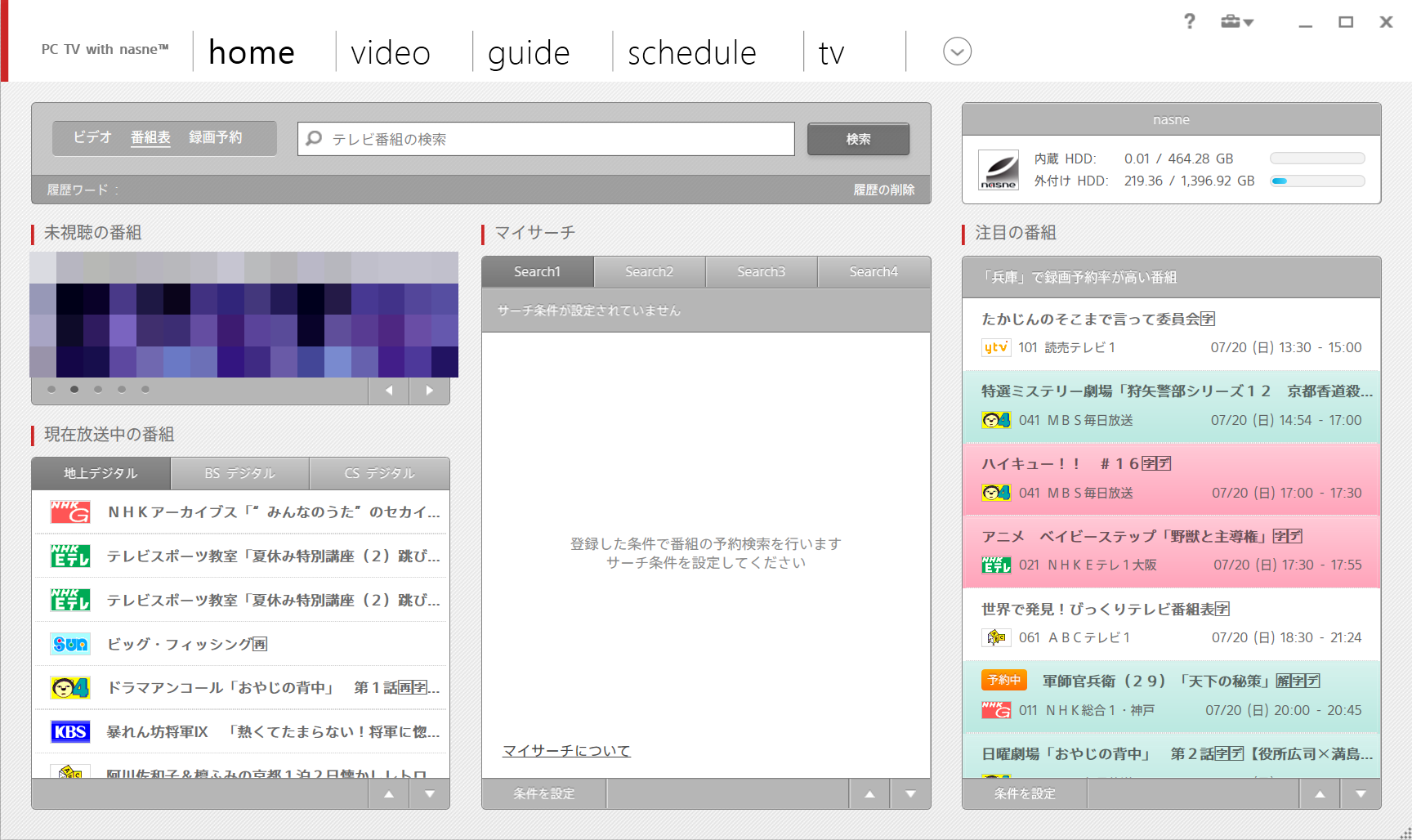Image resolution: width=1412 pixels, height=840 pixels.
Task: Click the orange 予約中 reservation badge
Action: point(1003,681)
